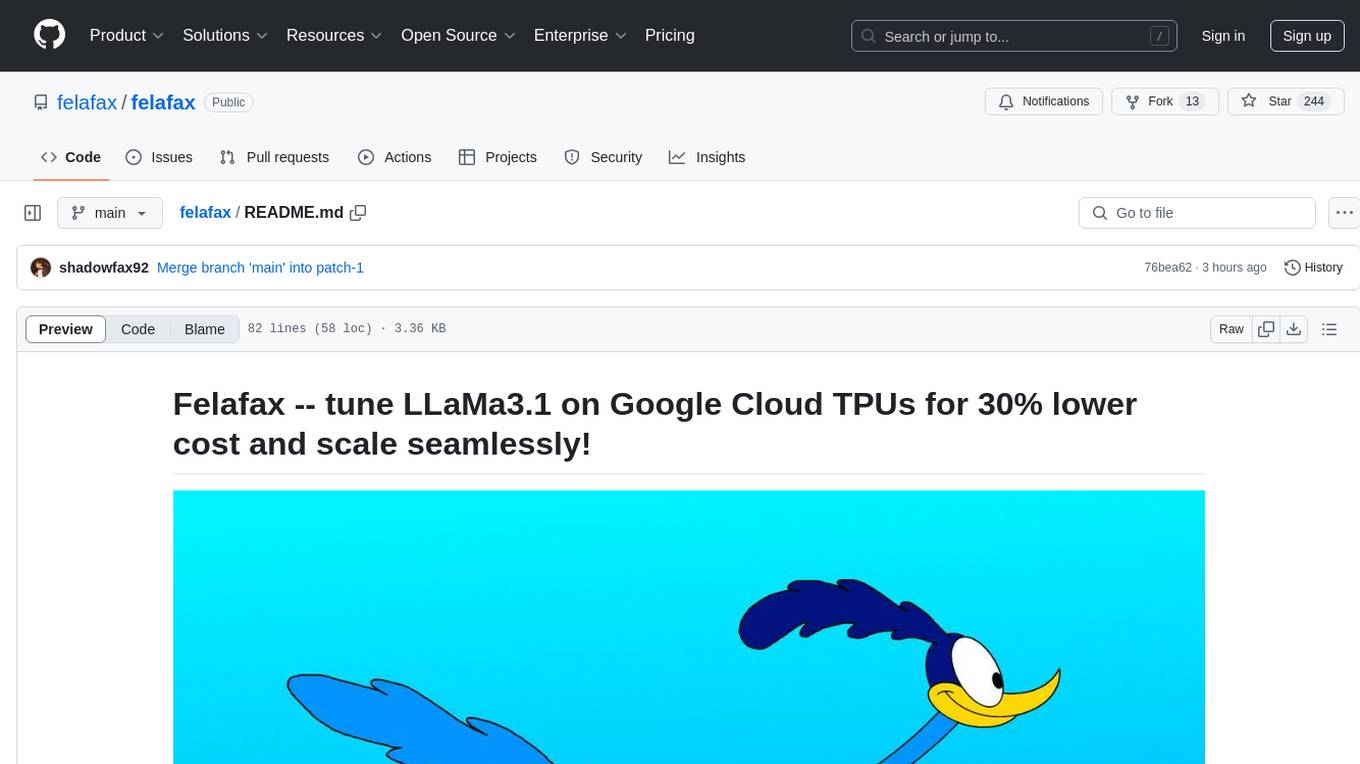Open the Actions tab
This screenshot has height=764, width=1360.
(394, 157)
